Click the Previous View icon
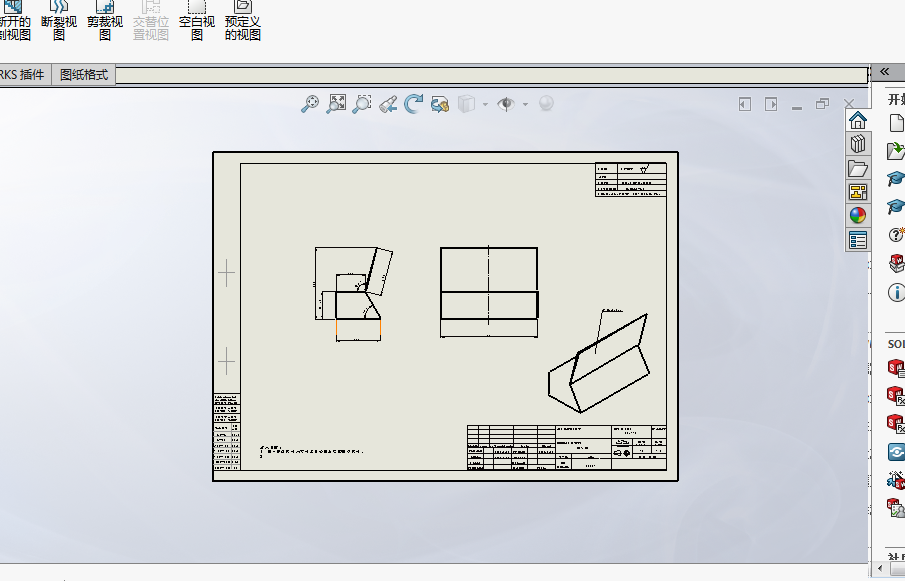 click(388, 104)
